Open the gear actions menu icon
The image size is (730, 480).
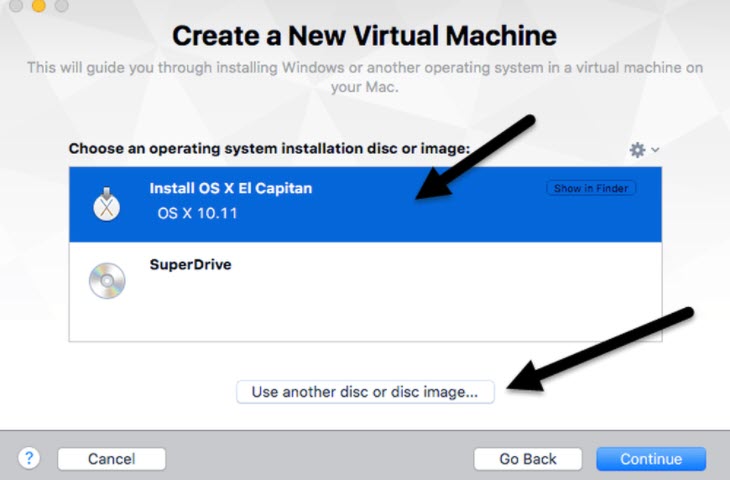pyautogui.click(x=637, y=150)
